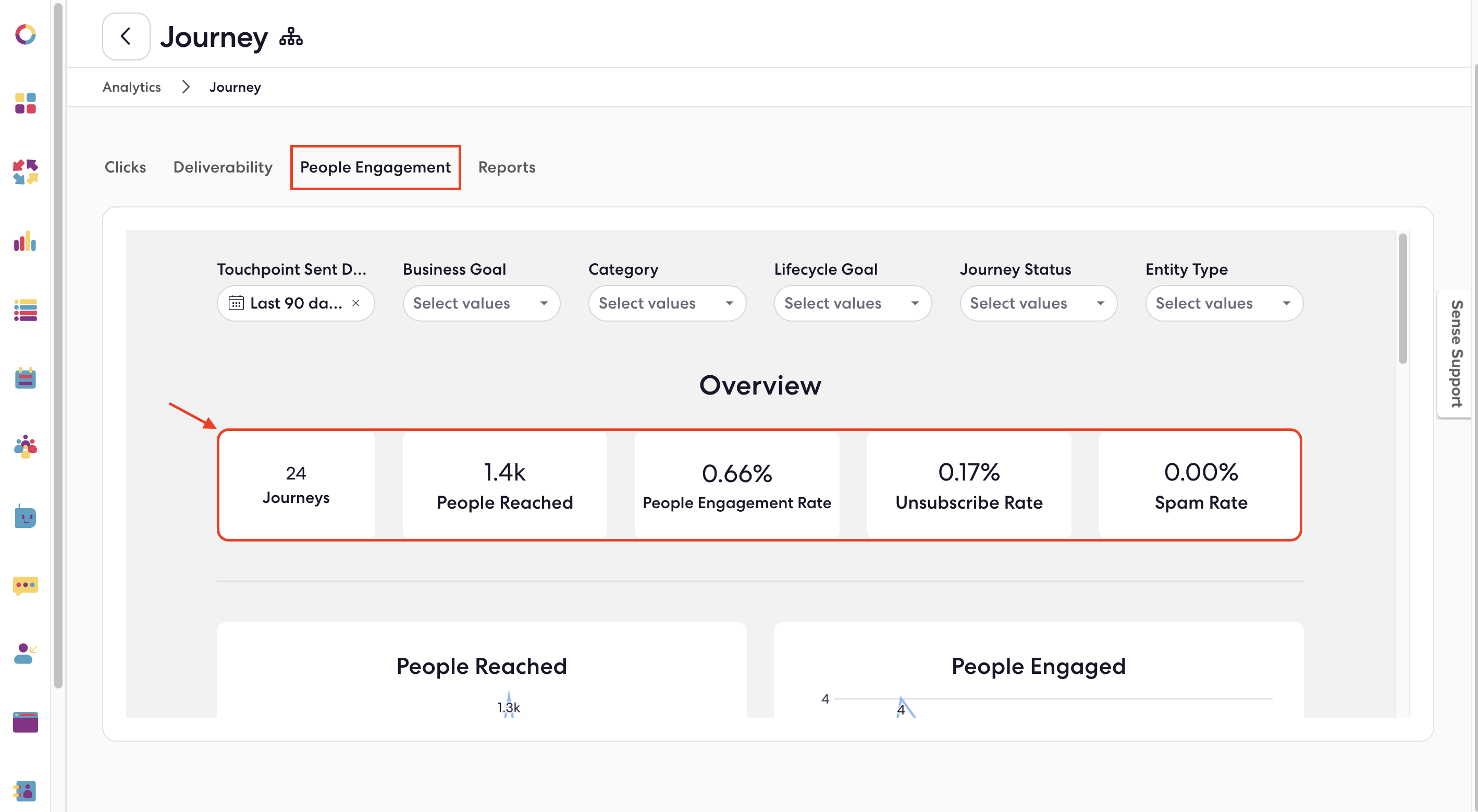This screenshot has height=812, width=1478.
Task: Click the People Engaged chart title
Action: [x=1039, y=666]
